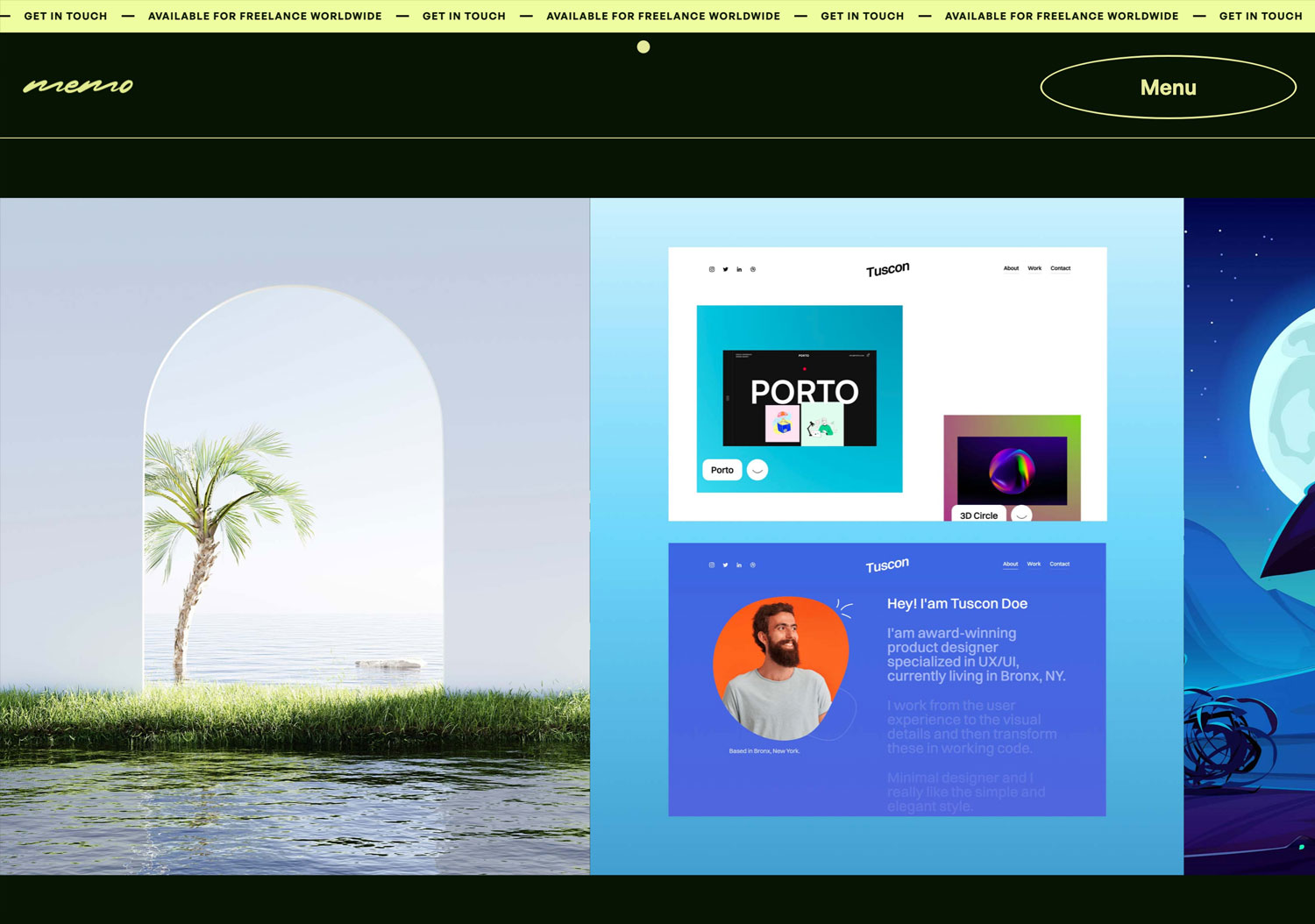This screenshot has width=1315, height=924.
Task: Select the Twitter icon on white Tuscon header
Action: click(x=725, y=269)
